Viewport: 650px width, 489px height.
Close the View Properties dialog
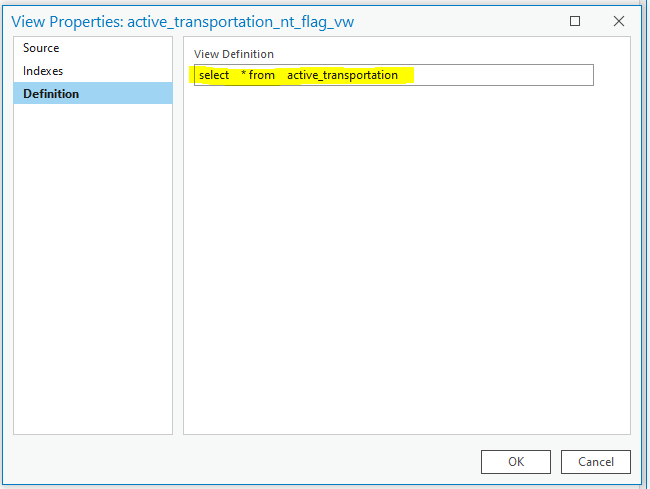coord(621,20)
